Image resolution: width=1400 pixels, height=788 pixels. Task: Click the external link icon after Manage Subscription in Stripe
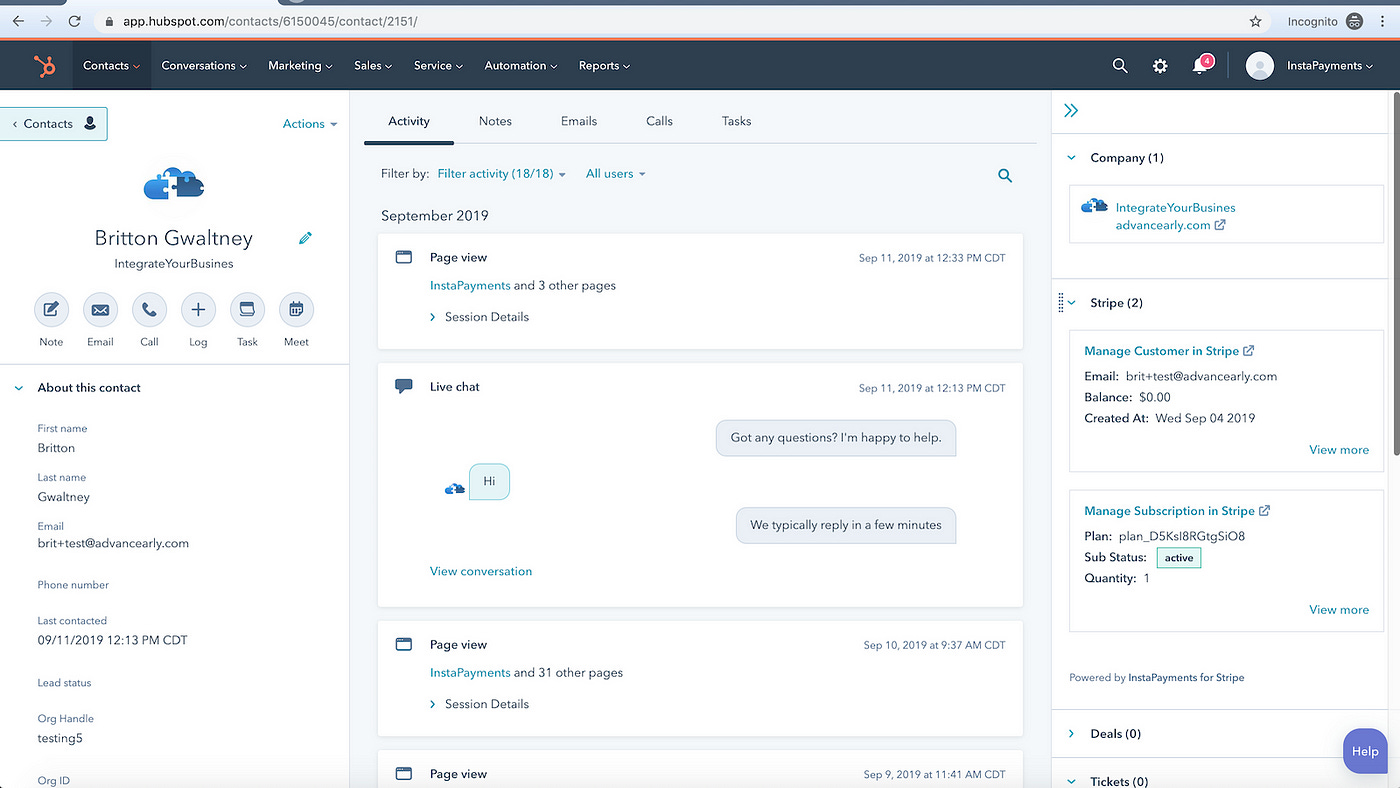tap(1264, 511)
